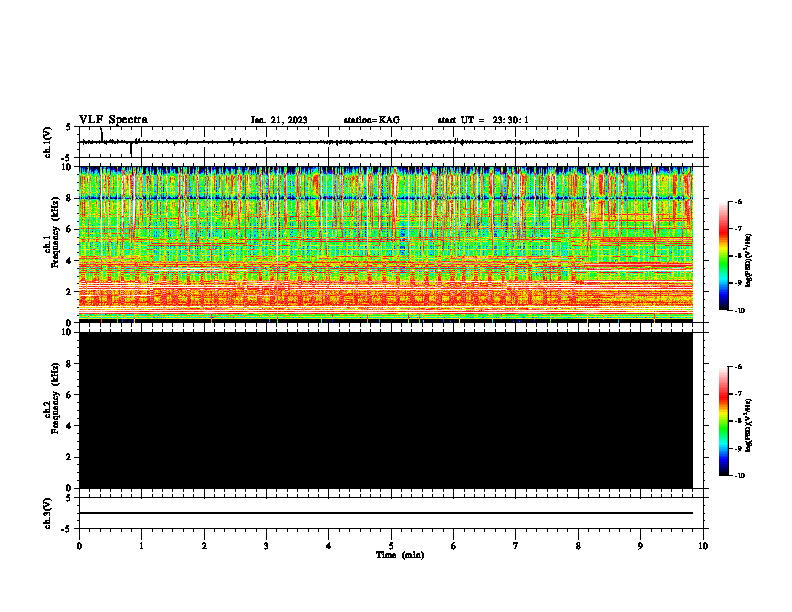This screenshot has height=612, width=792.
Task: Click time axis tick label '3'
Action: (x=266, y=546)
